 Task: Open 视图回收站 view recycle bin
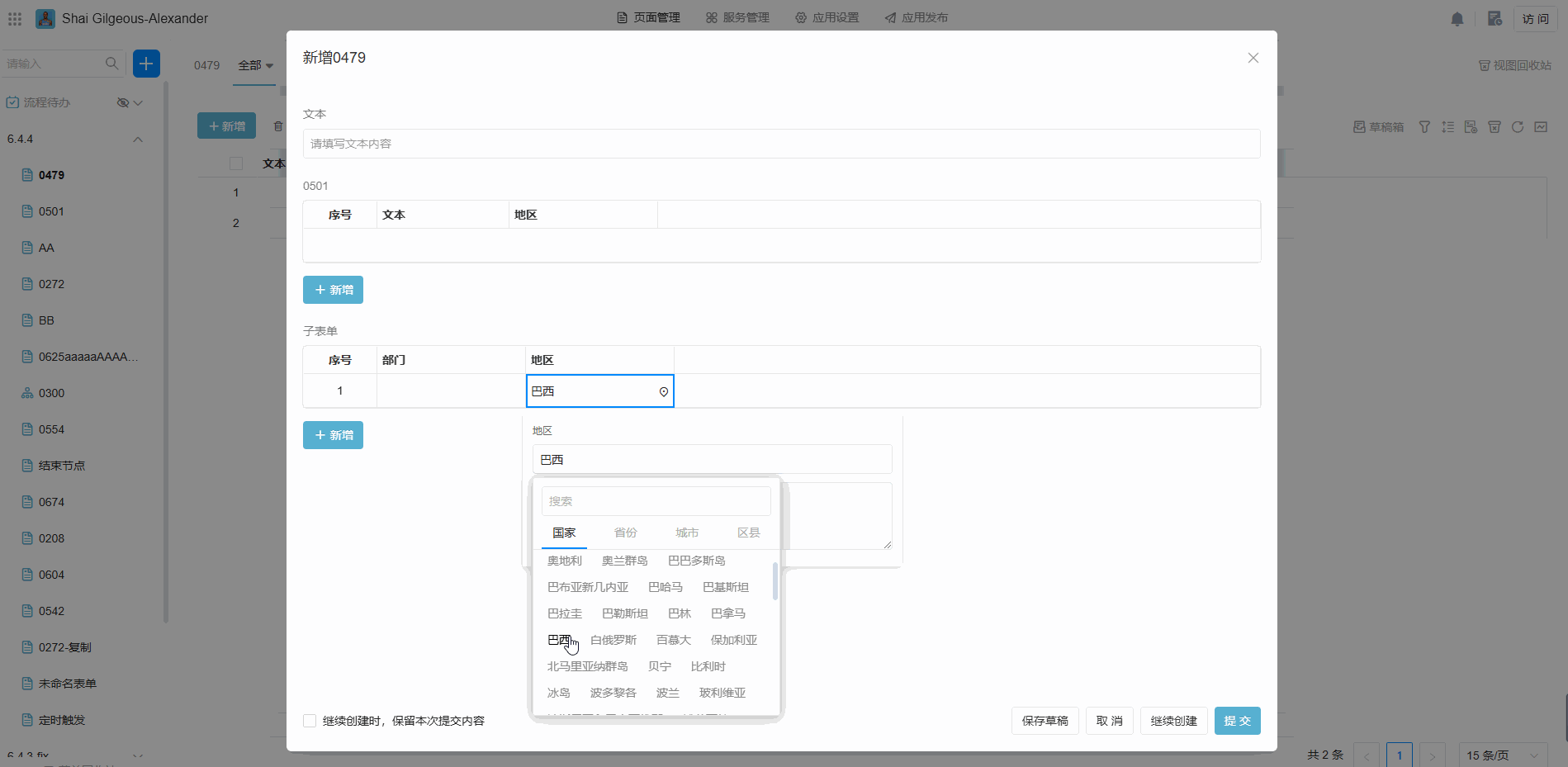click(1515, 65)
